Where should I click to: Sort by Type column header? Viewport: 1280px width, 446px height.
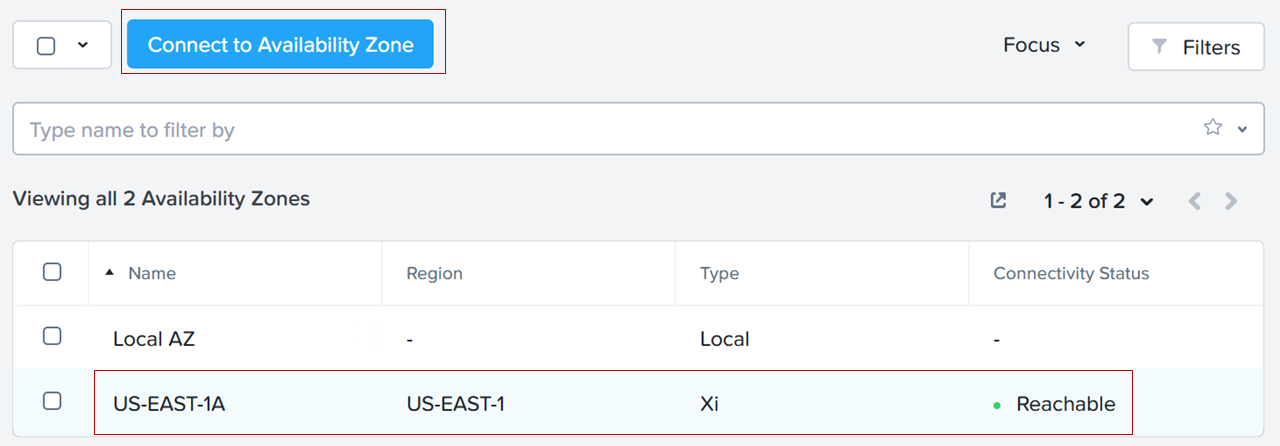tap(719, 273)
